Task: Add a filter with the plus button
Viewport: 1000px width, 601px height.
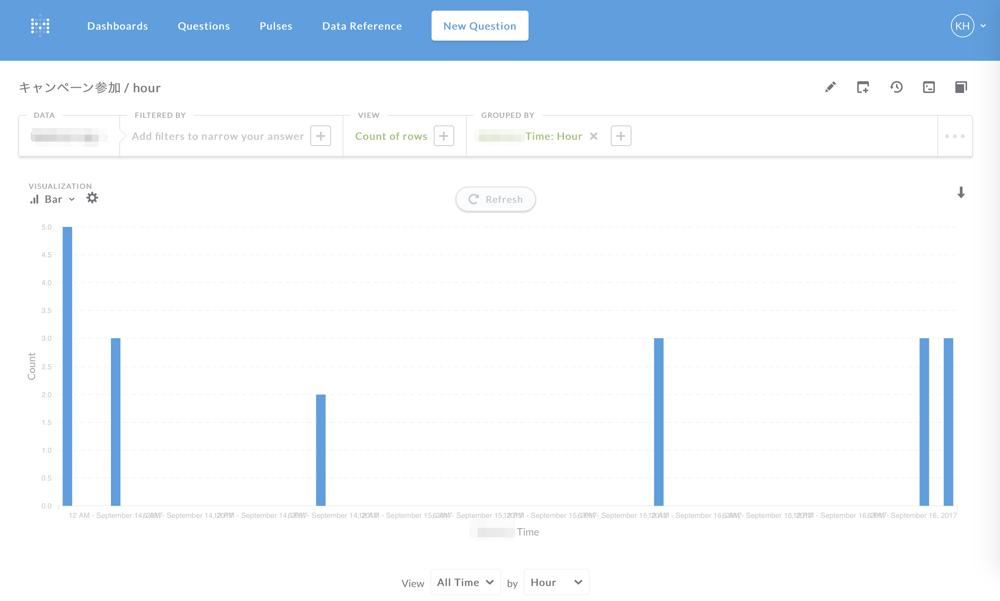Action: coord(320,136)
